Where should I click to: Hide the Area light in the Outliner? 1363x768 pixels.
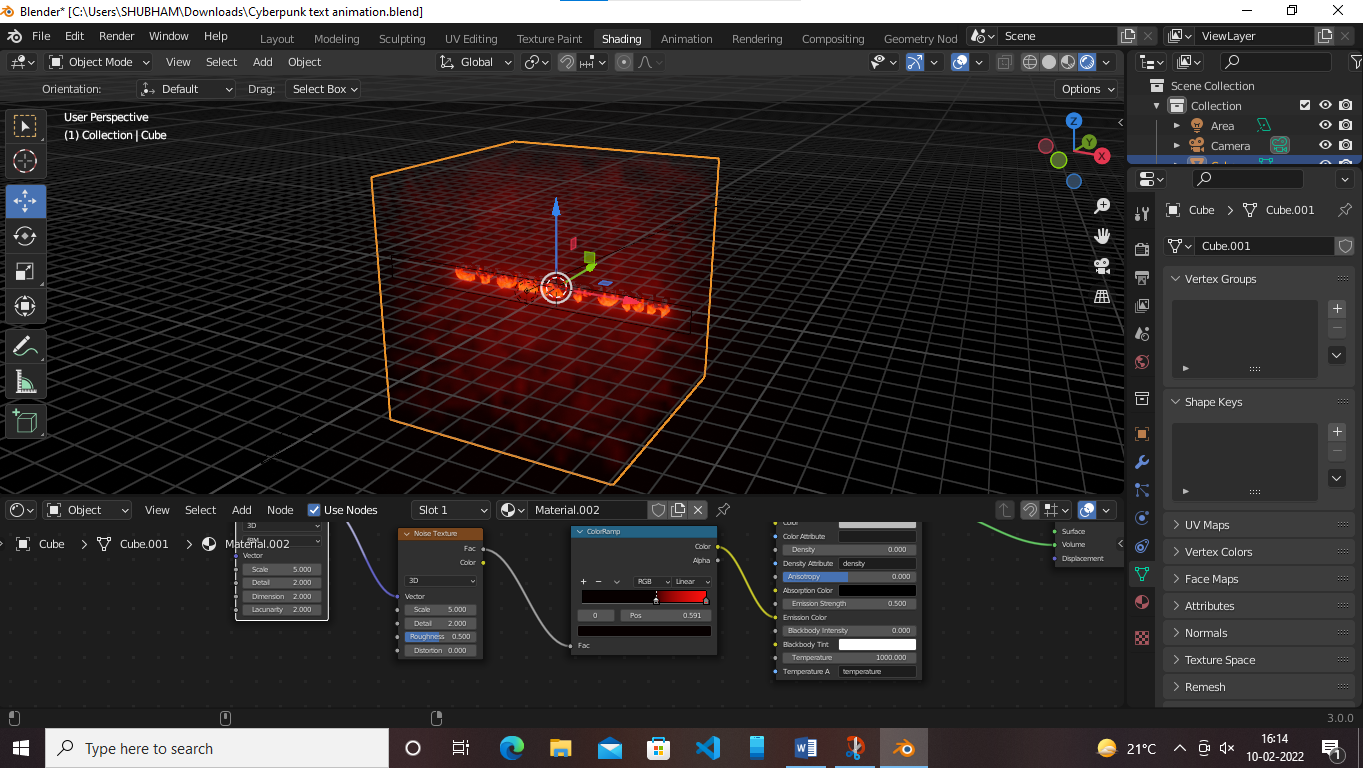point(1325,125)
